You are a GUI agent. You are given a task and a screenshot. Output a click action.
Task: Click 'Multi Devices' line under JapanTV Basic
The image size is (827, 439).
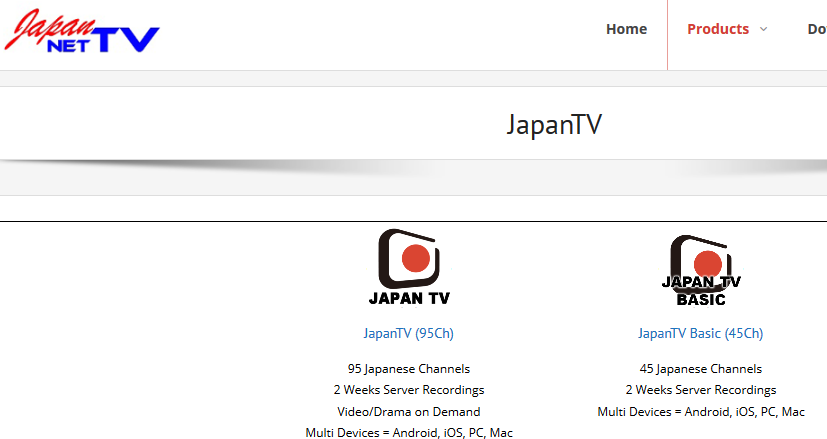pos(701,412)
